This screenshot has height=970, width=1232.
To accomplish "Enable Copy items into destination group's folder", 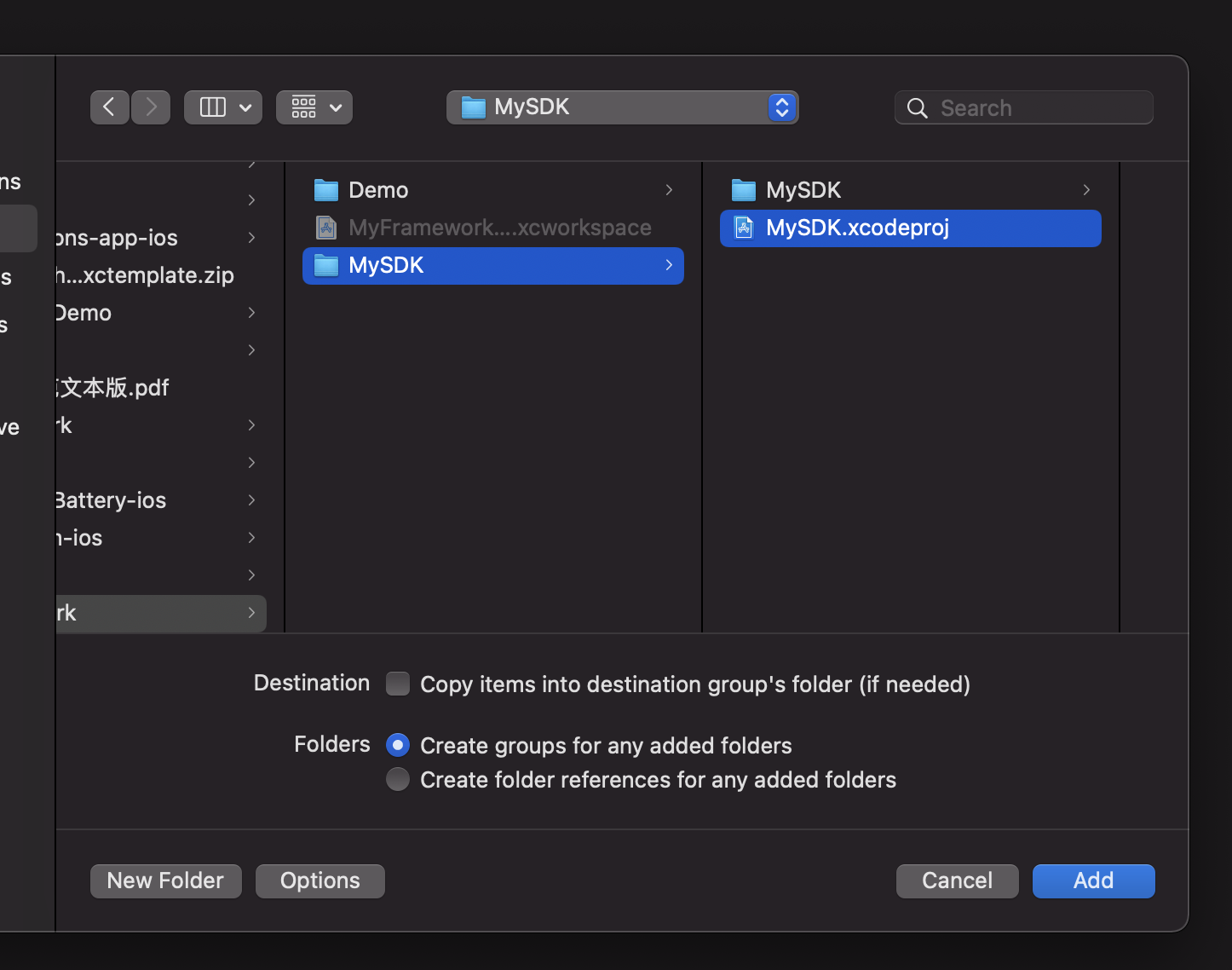I will click(x=398, y=684).
